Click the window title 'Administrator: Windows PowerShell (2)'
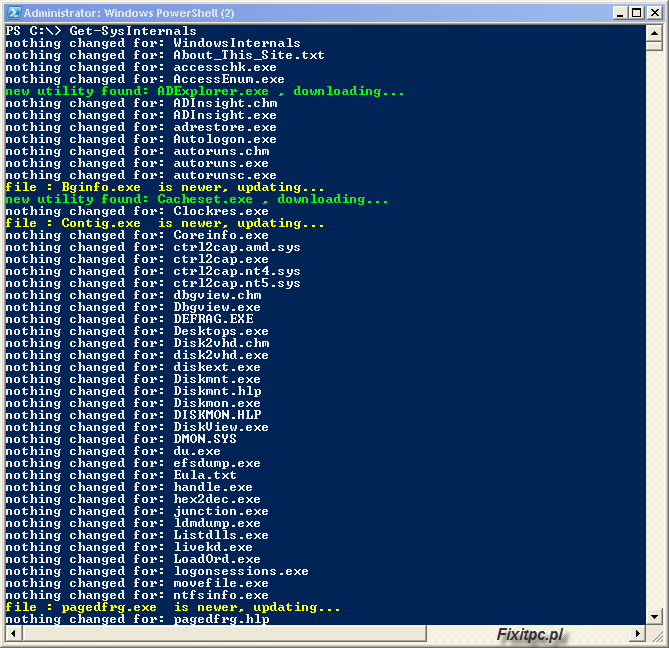Viewport: 669px width, 648px height. coord(129,13)
